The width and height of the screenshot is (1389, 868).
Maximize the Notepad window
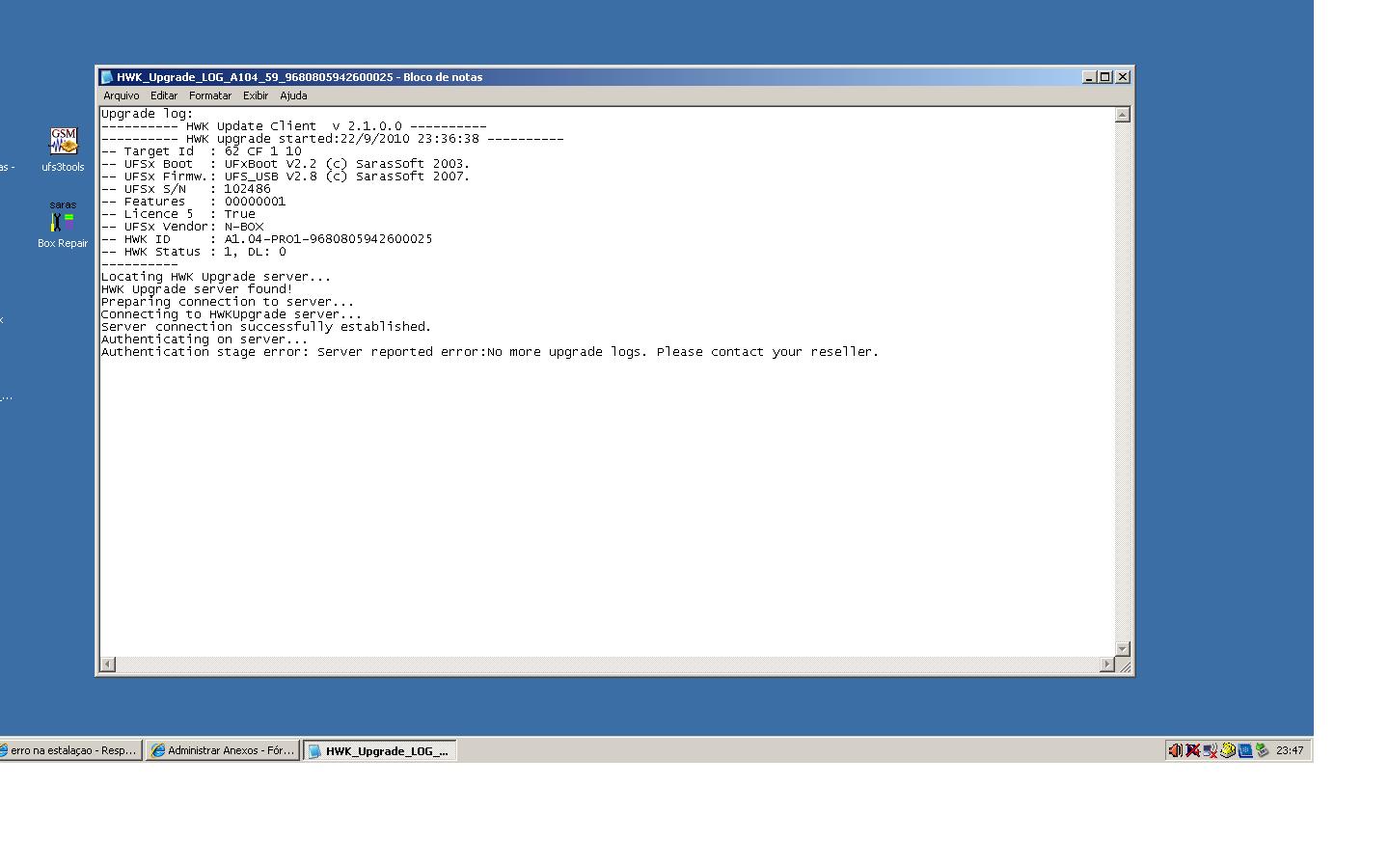(x=1105, y=77)
